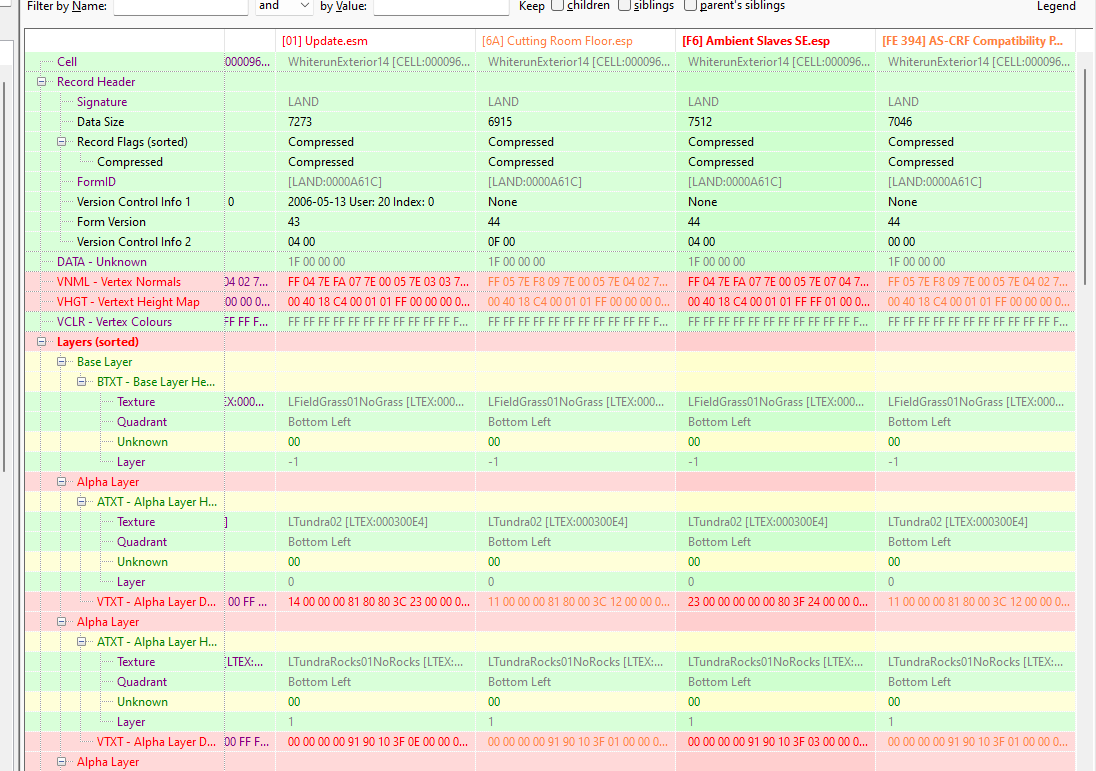This screenshot has width=1096, height=771.
Task: Collapse the Record Flags (sorted) node
Action: tap(62, 142)
